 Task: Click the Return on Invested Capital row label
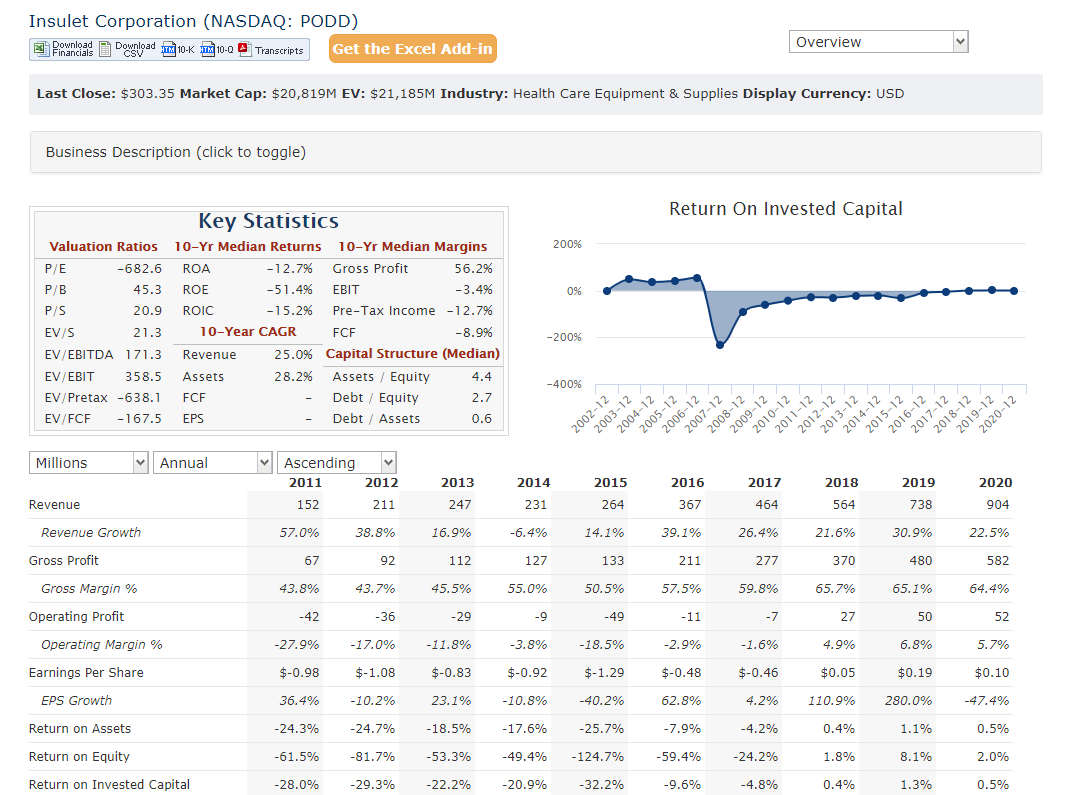[109, 785]
